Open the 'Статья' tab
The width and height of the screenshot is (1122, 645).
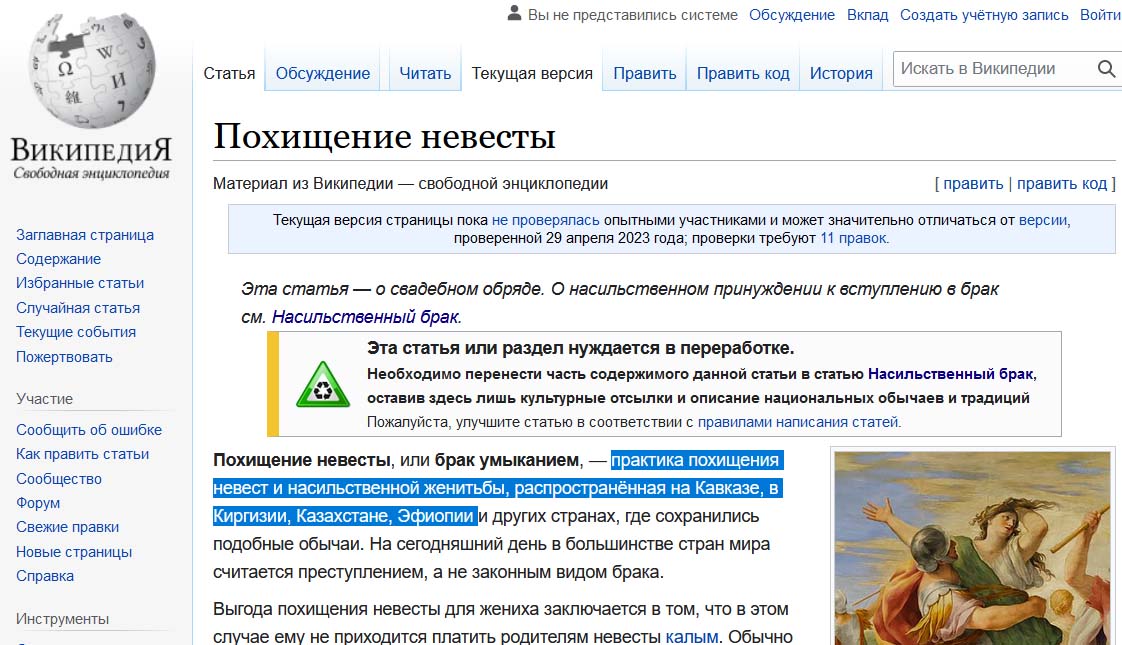point(229,73)
